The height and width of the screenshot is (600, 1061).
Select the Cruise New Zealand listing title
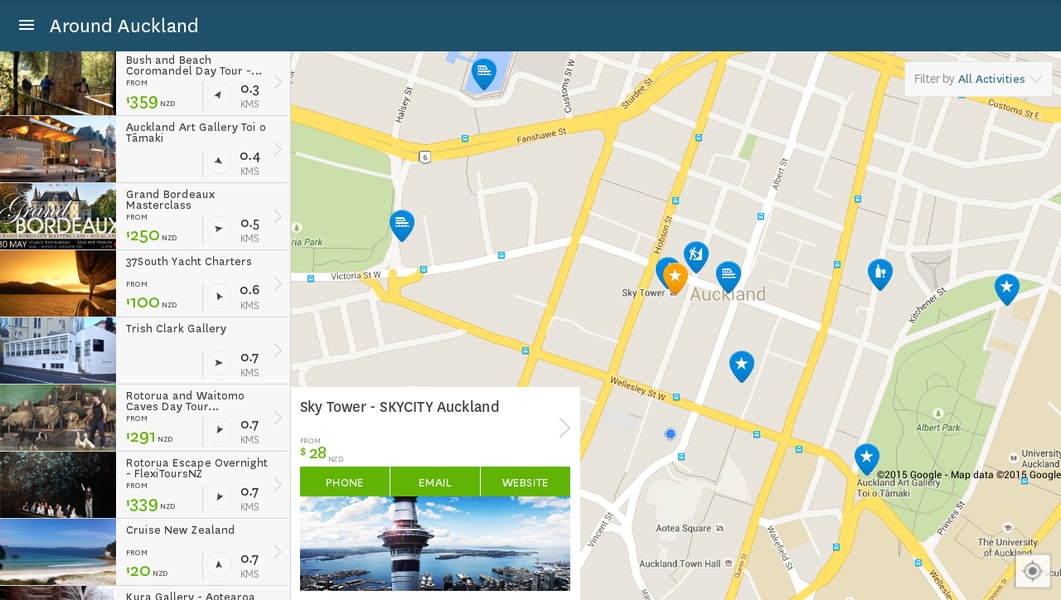[x=180, y=530]
